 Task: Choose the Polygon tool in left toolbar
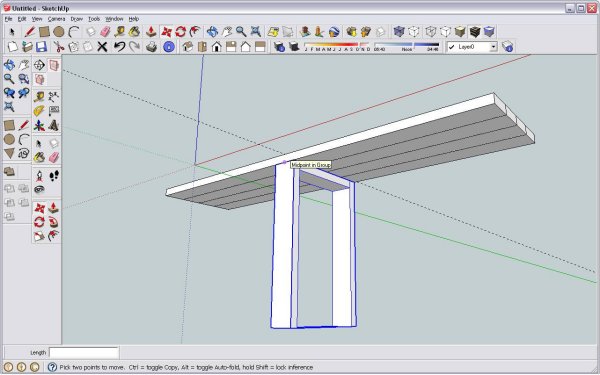point(9,154)
